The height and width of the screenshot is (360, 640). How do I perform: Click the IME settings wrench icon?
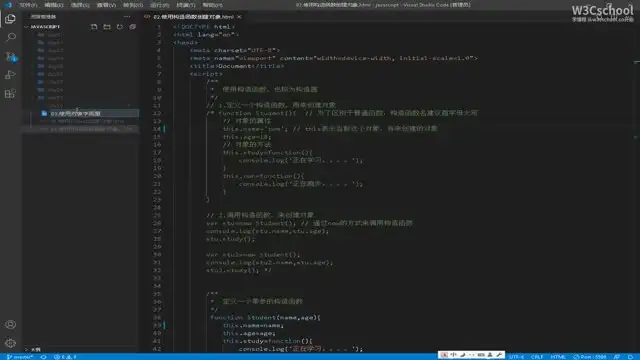coord(499,355)
